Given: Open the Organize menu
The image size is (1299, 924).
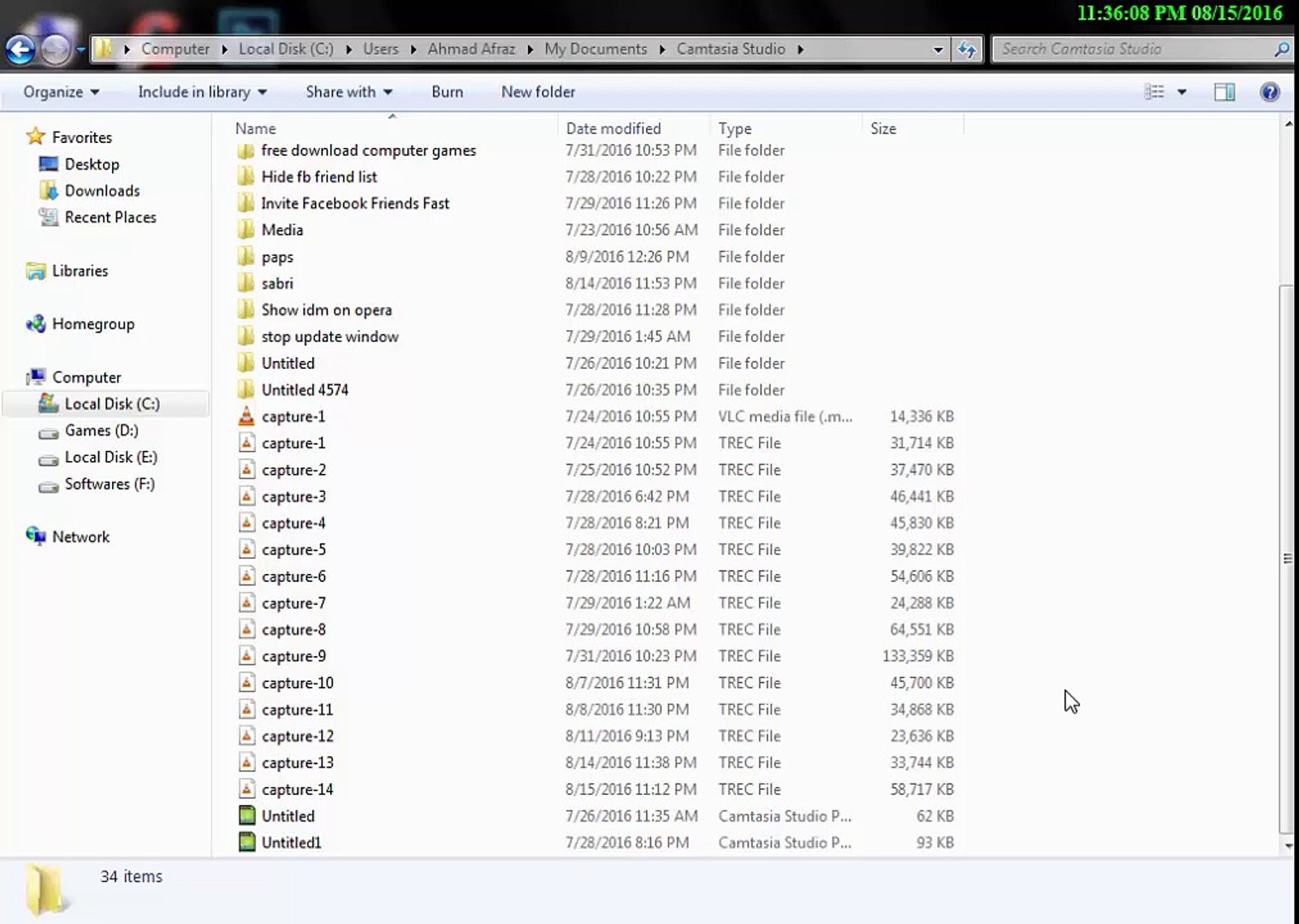Looking at the screenshot, I should 61,92.
